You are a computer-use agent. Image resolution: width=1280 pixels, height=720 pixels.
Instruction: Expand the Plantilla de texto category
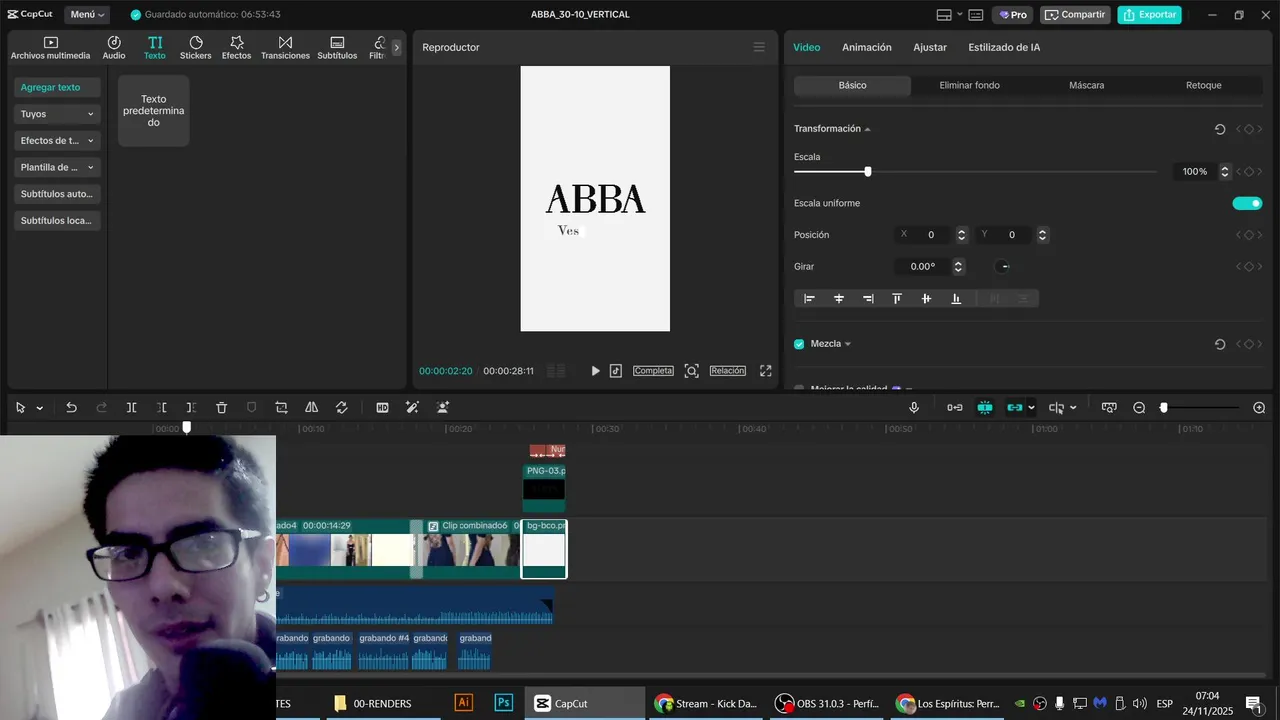57,167
